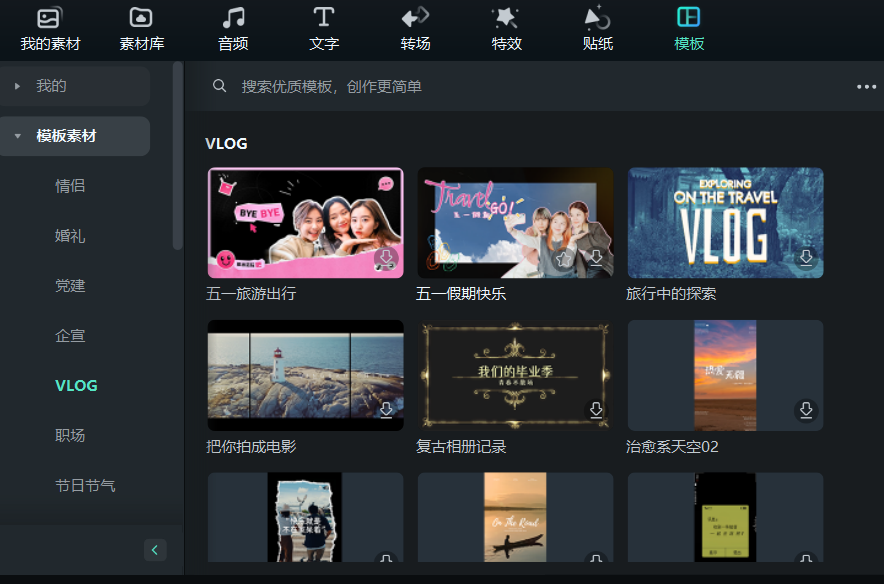Image resolution: width=884 pixels, height=584 pixels.
Task: Download the 旅行中的探索 template
Action: pos(806,258)
